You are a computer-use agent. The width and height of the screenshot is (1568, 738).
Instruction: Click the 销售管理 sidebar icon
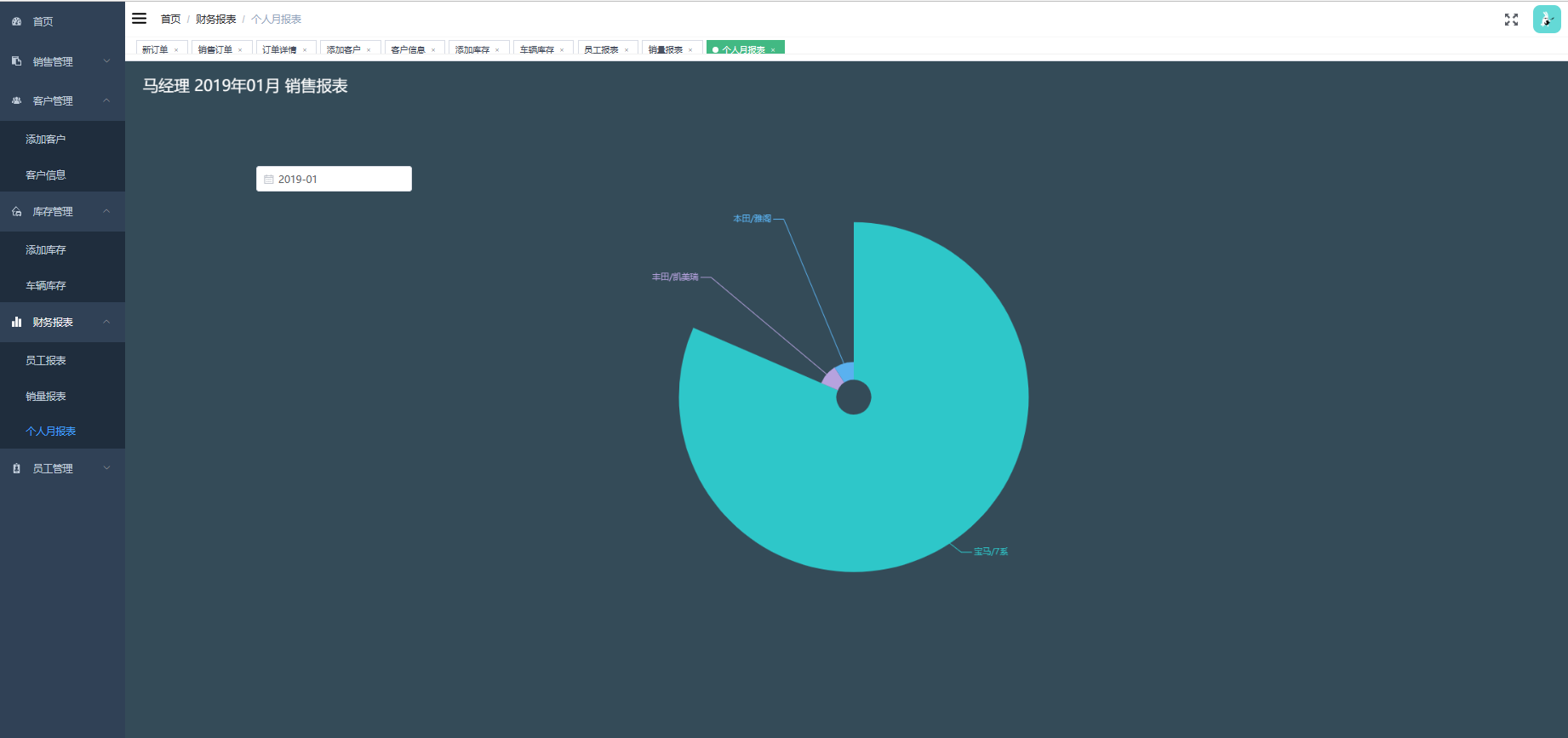click(16, 61)
